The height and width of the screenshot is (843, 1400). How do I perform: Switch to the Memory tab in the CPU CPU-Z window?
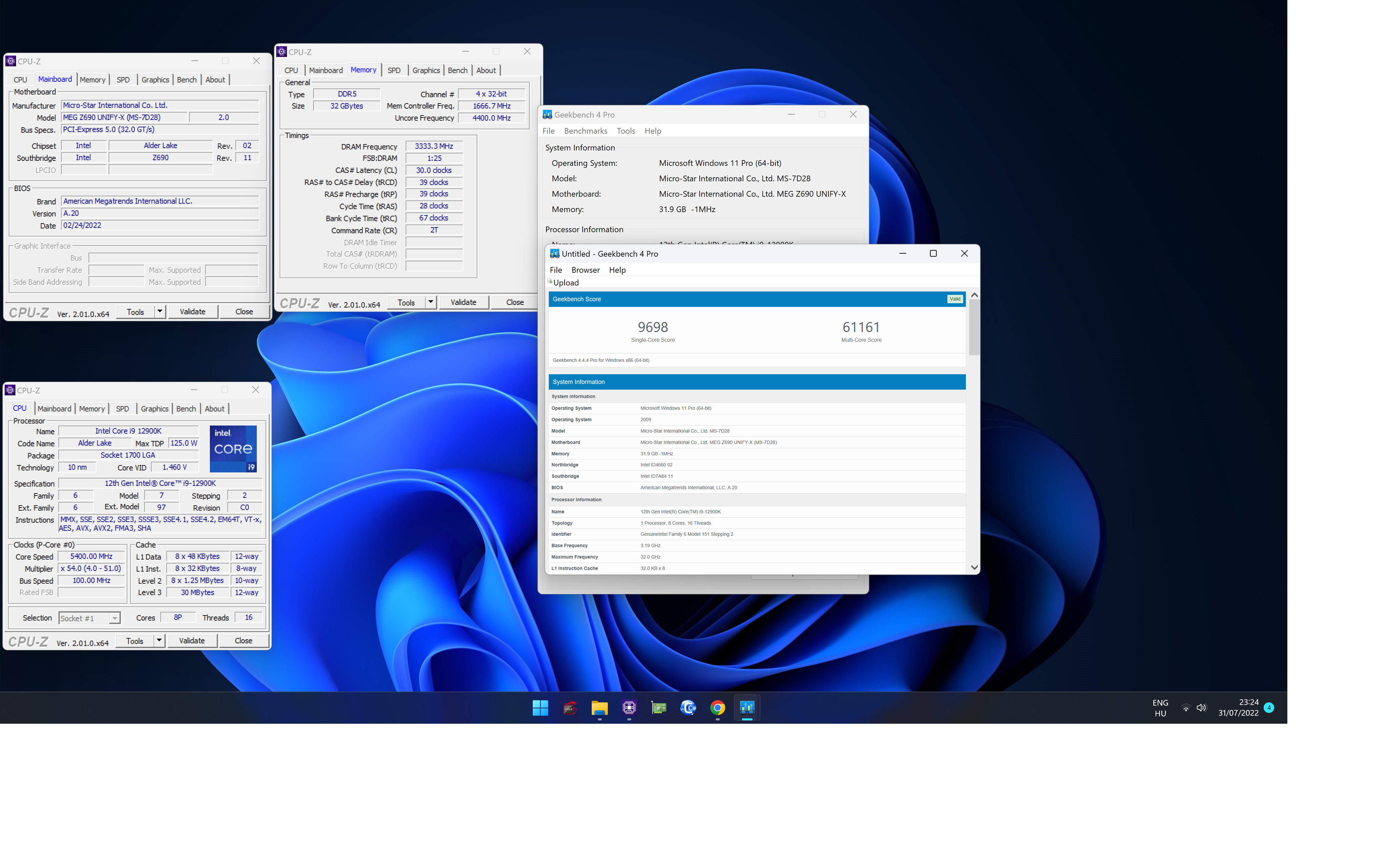tap(92, 409)
